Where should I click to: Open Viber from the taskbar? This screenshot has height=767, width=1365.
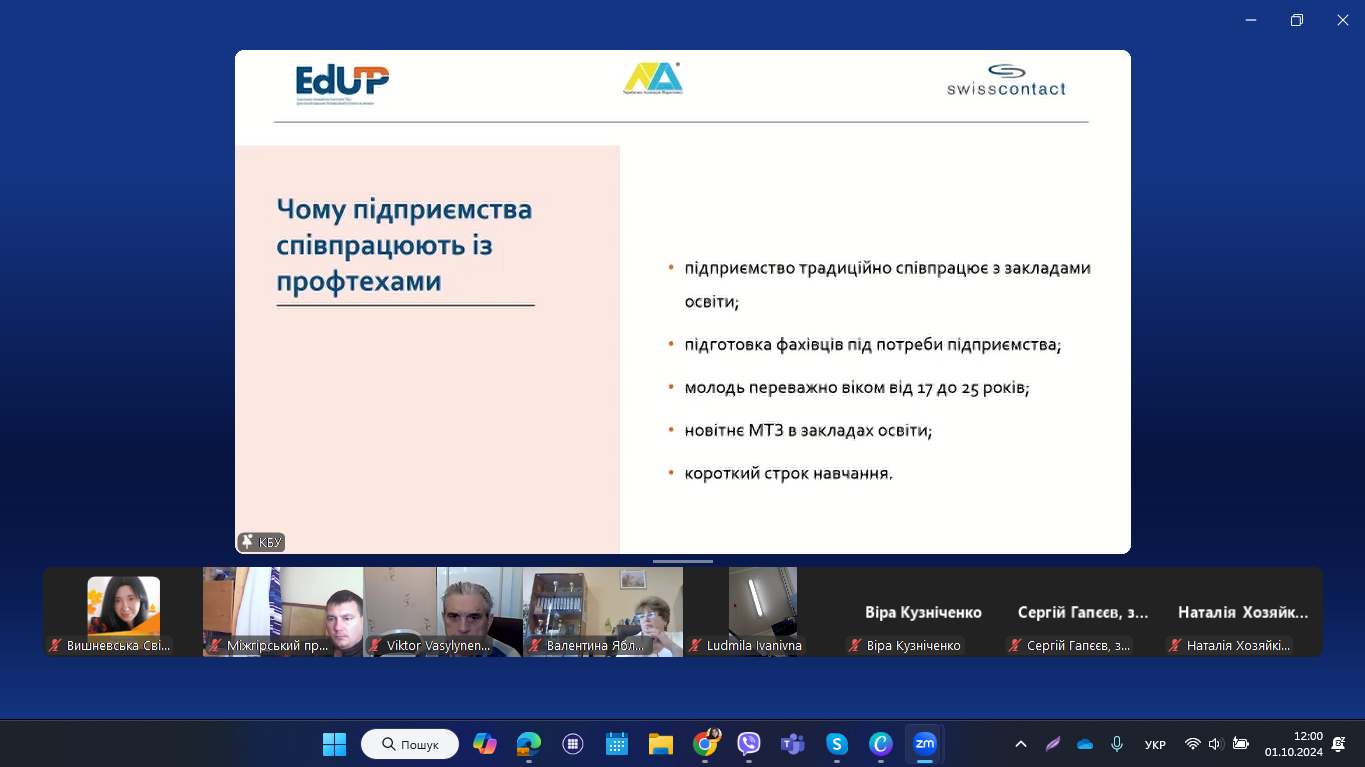tap(749, 744)
